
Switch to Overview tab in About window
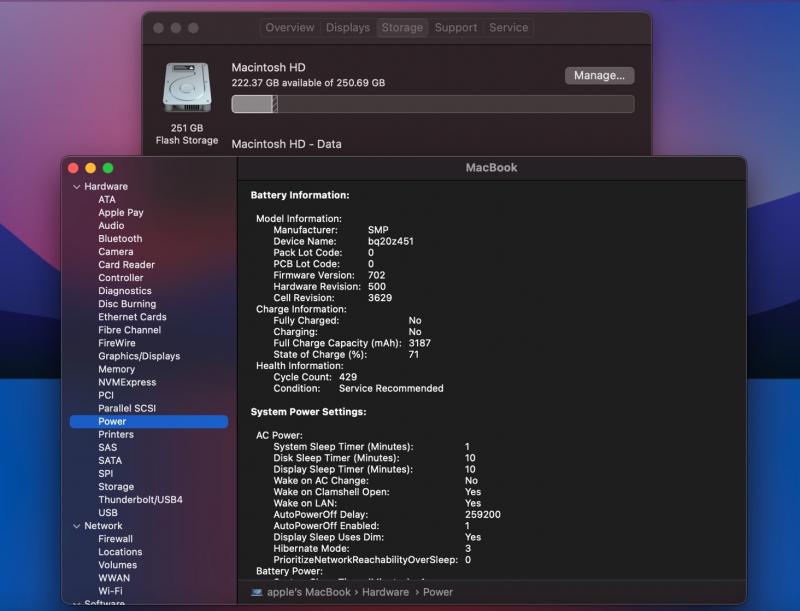[x=290, y=28]
